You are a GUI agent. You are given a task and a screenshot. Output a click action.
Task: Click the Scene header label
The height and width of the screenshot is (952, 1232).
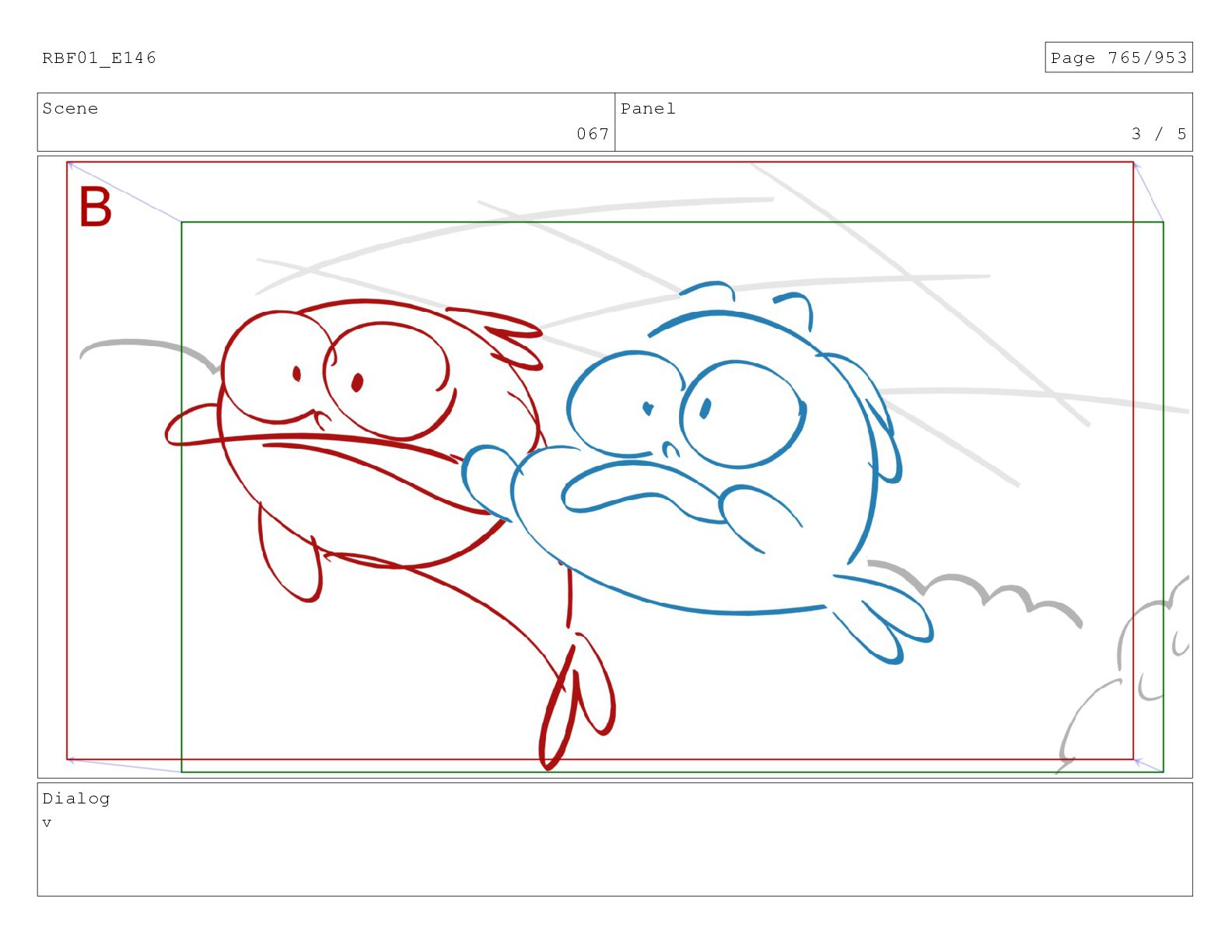coord(70,109)
